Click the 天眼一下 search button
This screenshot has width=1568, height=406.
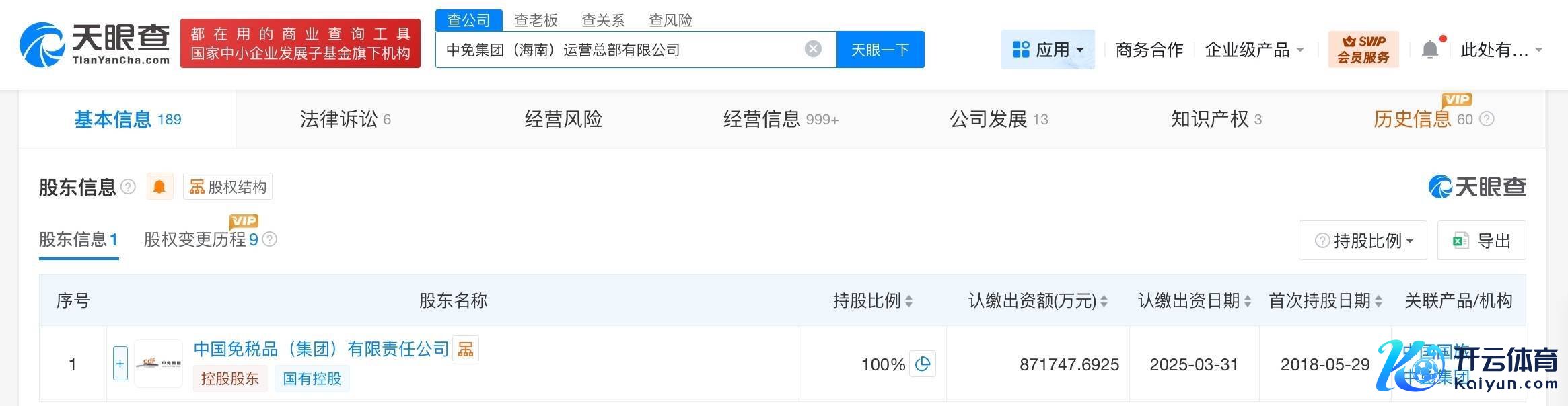point(880,50)
